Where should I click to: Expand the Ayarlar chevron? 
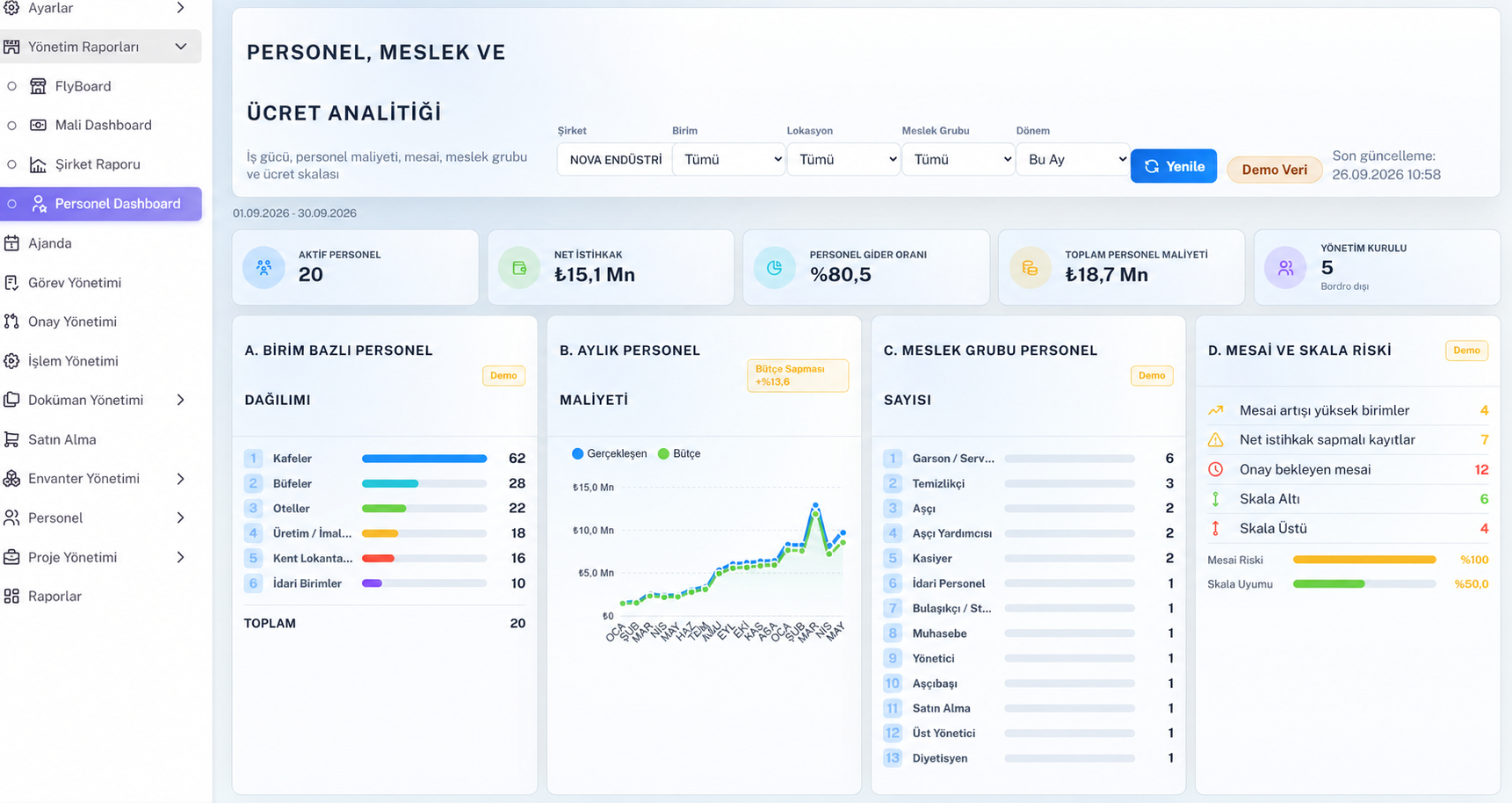click(180, 8)
